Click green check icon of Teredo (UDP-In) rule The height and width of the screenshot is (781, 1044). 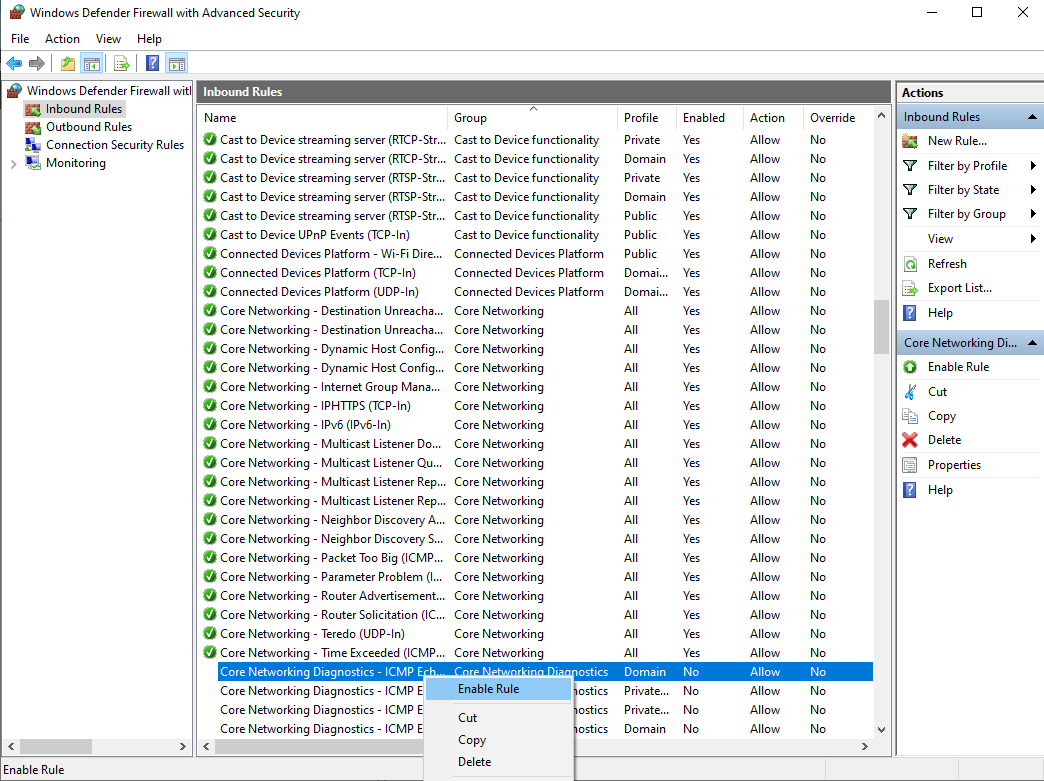click(210, 633)
